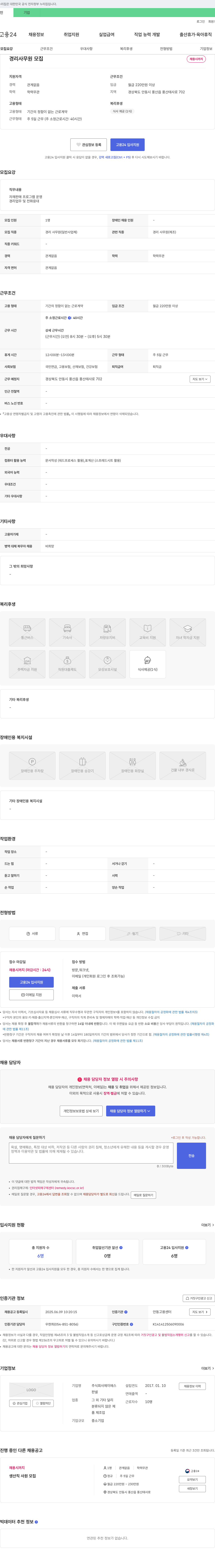The height and width of the screenshot is (1568, 215).
Task: Open the 실업급여 main menu
Action: (x=107, y=35)
